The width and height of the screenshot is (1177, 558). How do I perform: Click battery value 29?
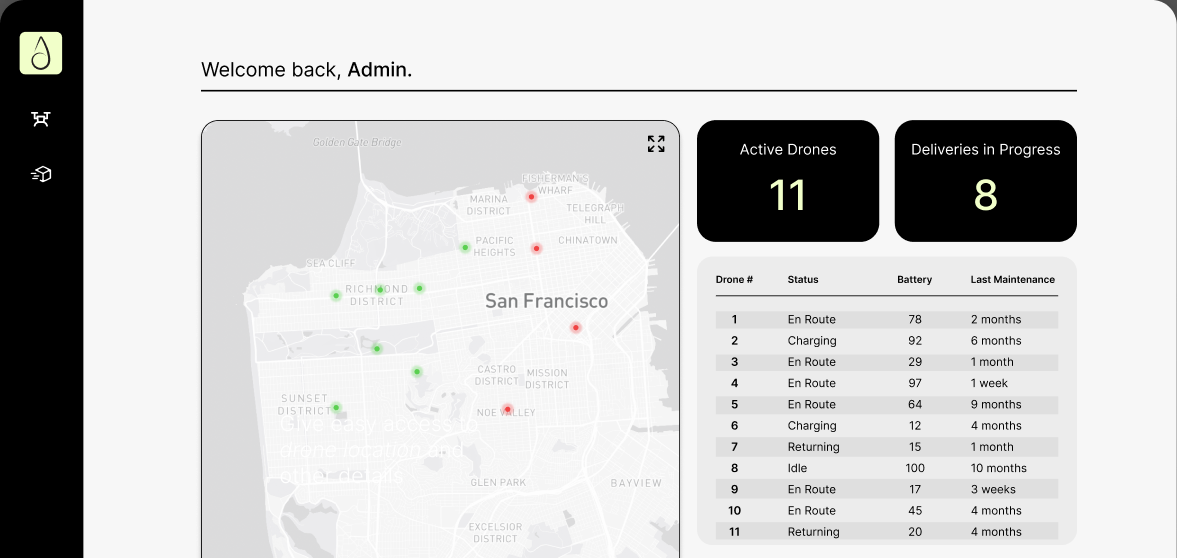(x=914, y=361)
